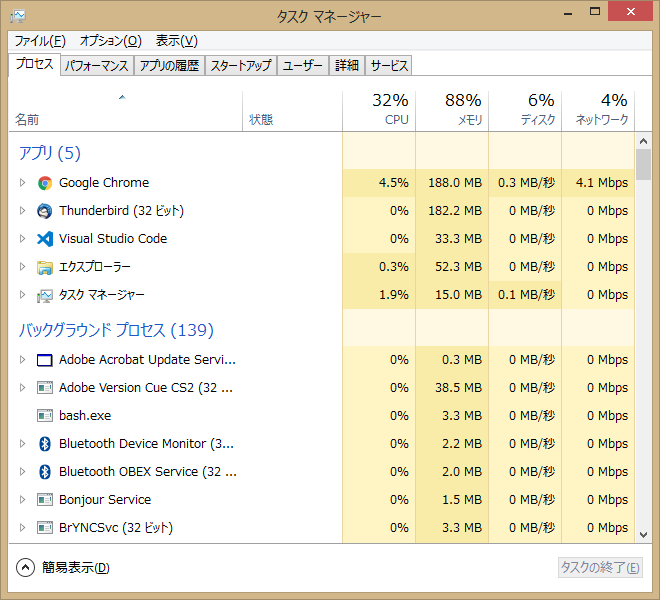Image resolution: width=660 pixels, height=600 pixels.
Task: Switch to the 詳細 tab
Action: click(x=347, y=66)
